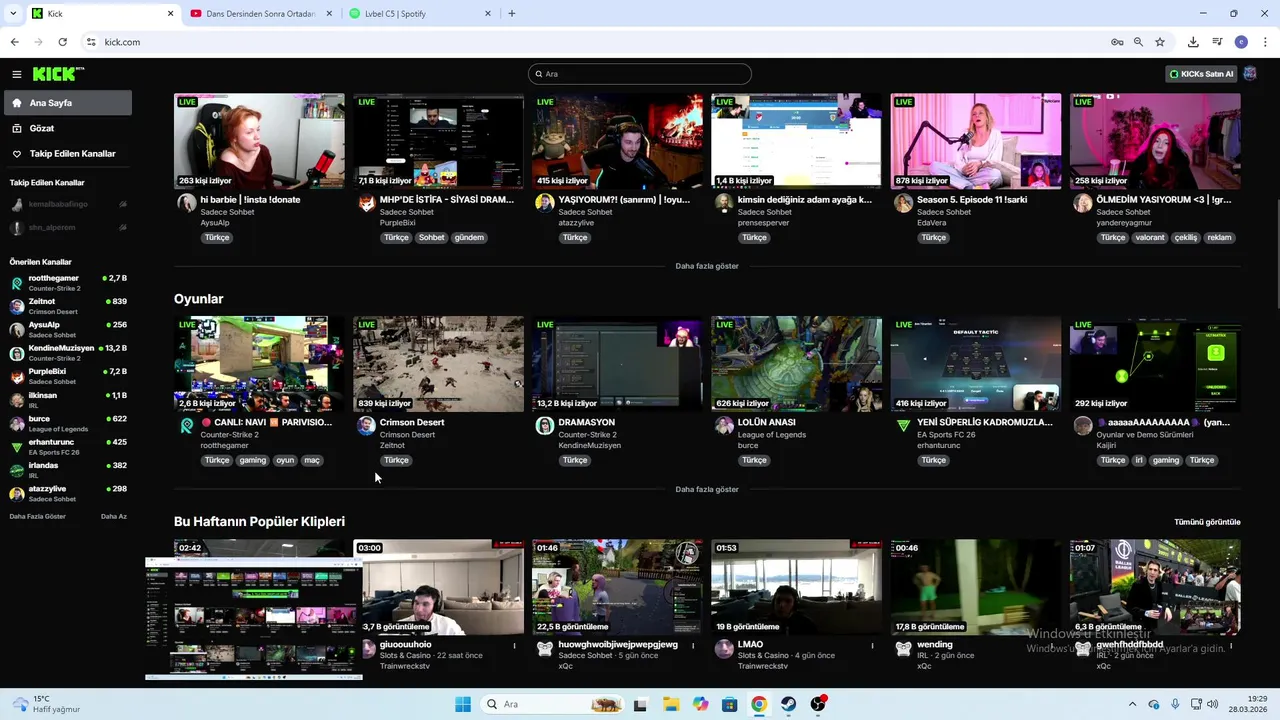
Task: Open roottthegamer recommended channel avatar
Action: click(17, 283)
